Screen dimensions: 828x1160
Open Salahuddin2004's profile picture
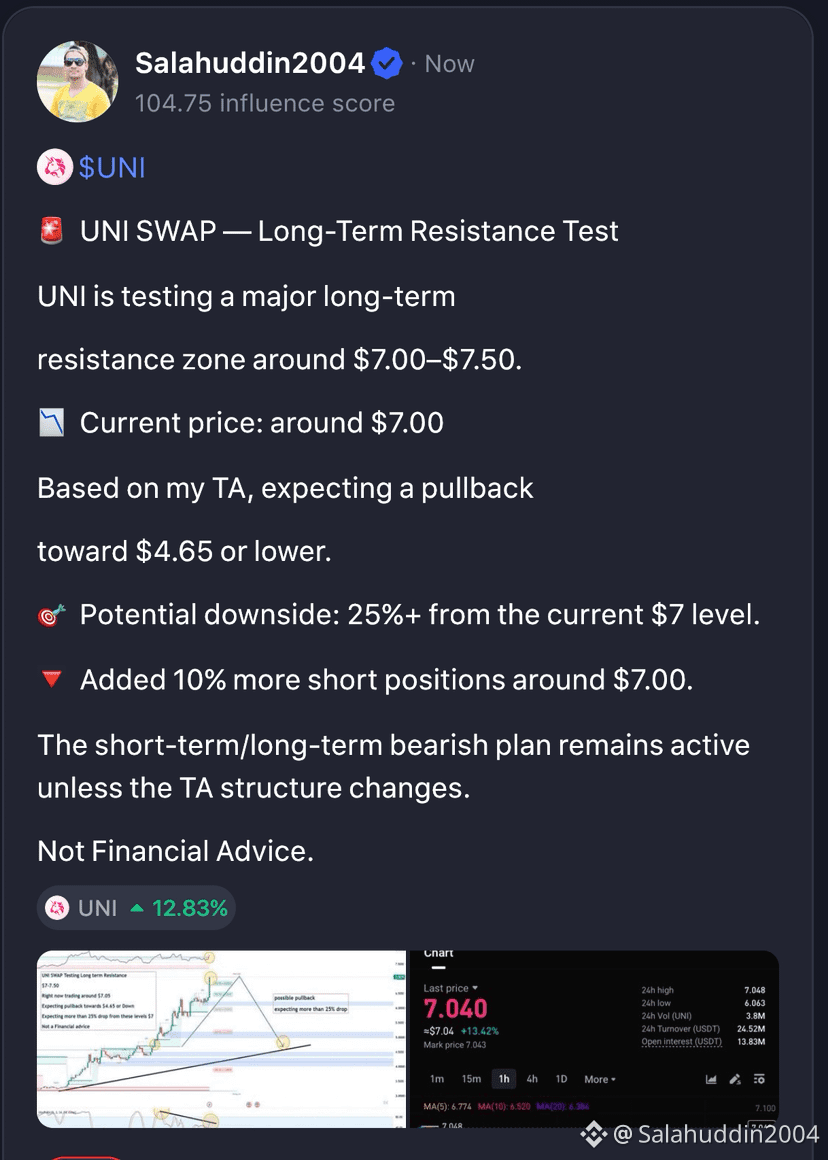(77, 81)
